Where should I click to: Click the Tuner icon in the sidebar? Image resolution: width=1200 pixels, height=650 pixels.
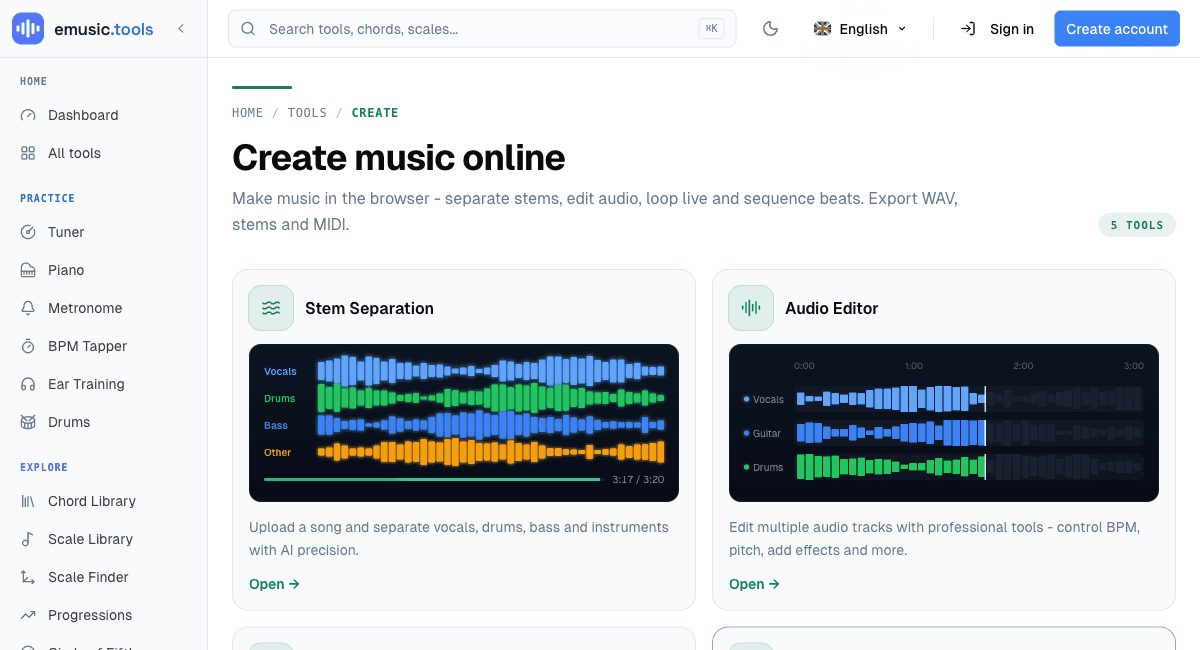pyautogui.click(x=28, y=232)
